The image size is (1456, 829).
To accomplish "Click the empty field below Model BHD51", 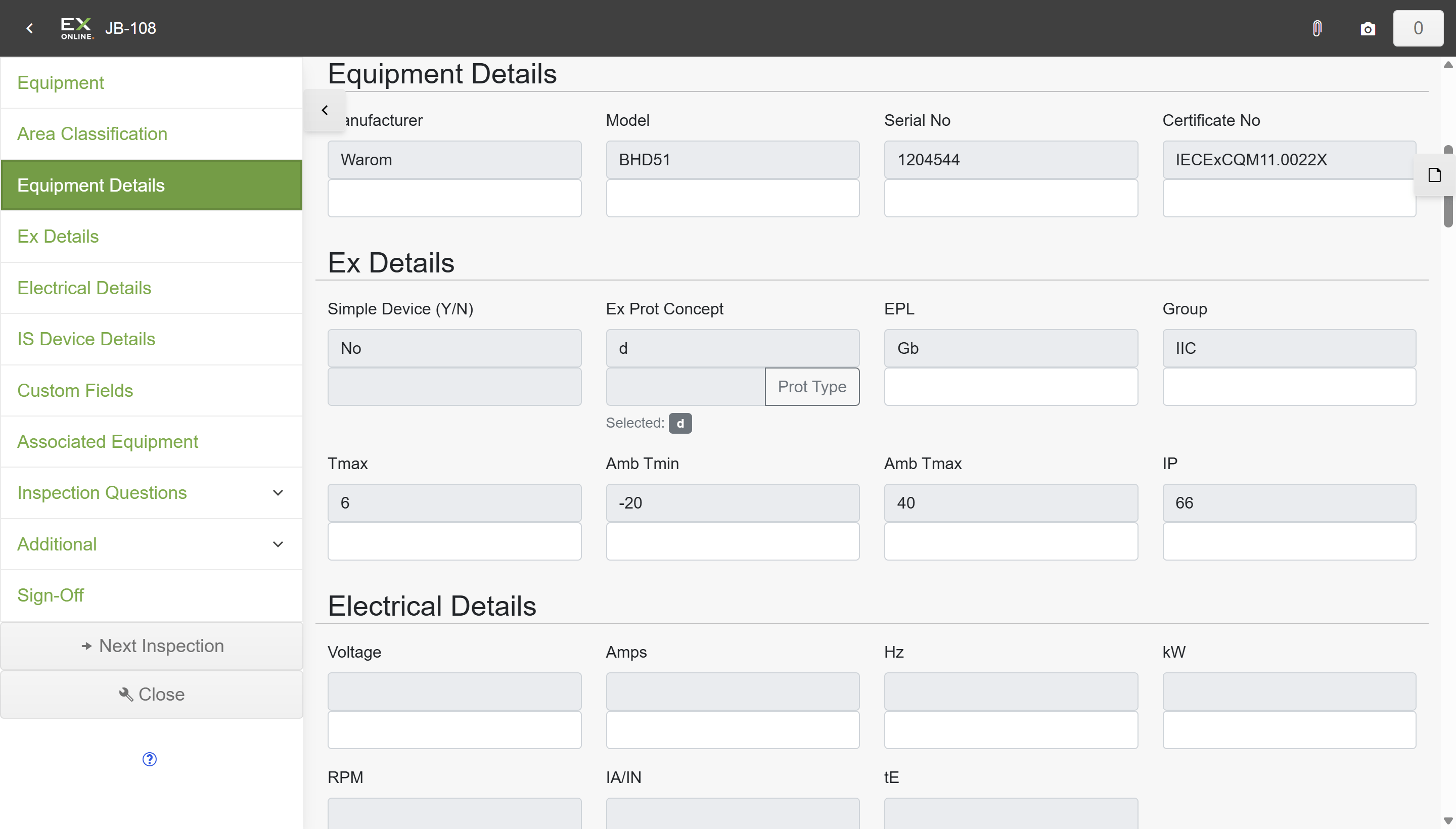I will [733, 198].
